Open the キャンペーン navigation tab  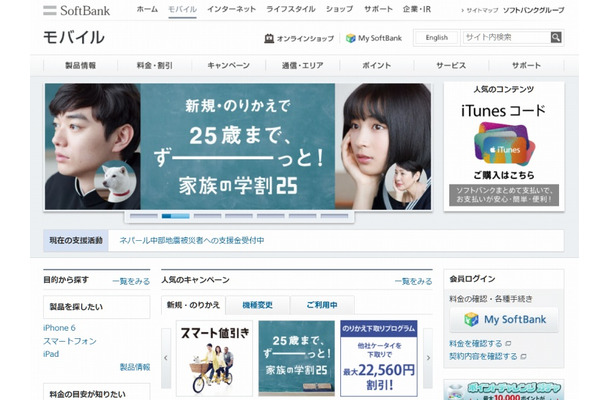[228, 65]
